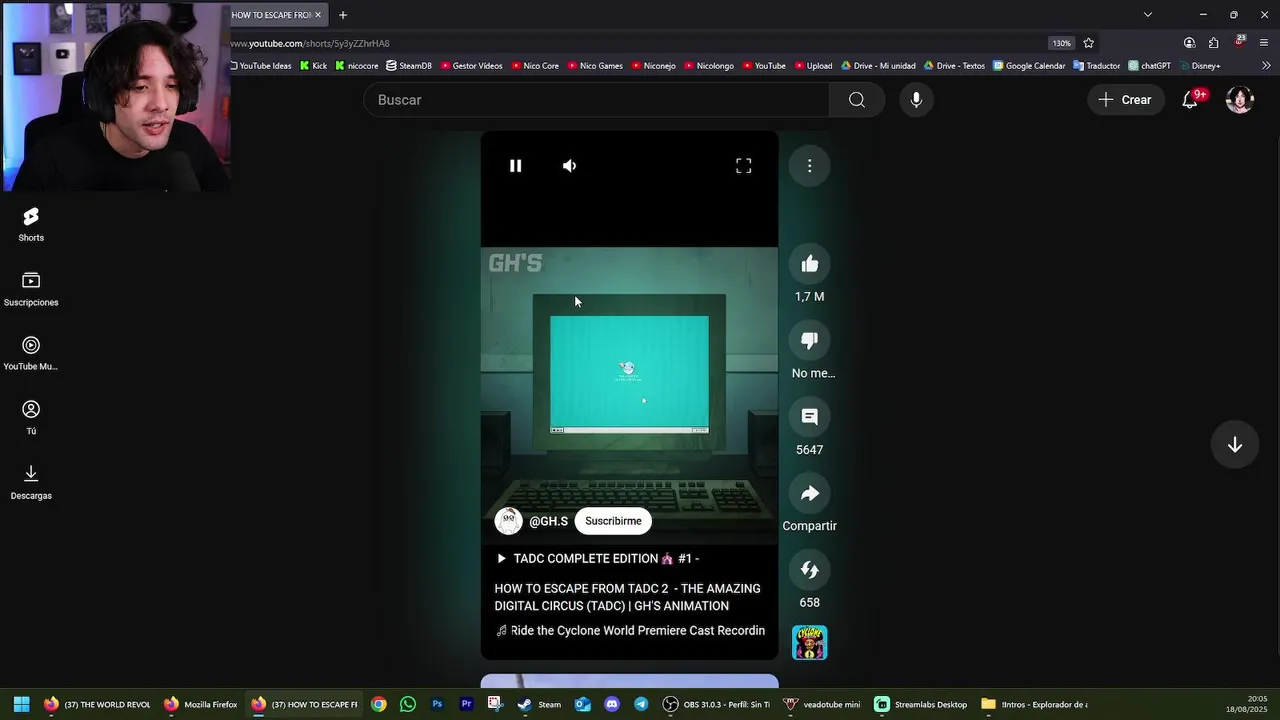
Task: Open Descargas in the sidebar
Action: click(31, 483)
